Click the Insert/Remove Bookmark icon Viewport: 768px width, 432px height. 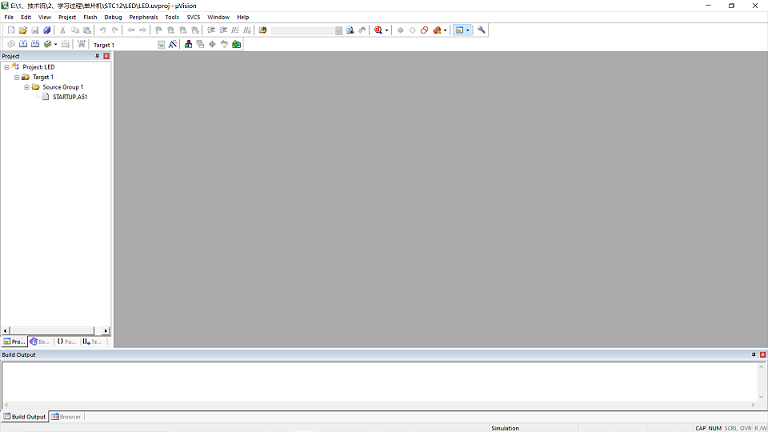click(x=159, y=30)
